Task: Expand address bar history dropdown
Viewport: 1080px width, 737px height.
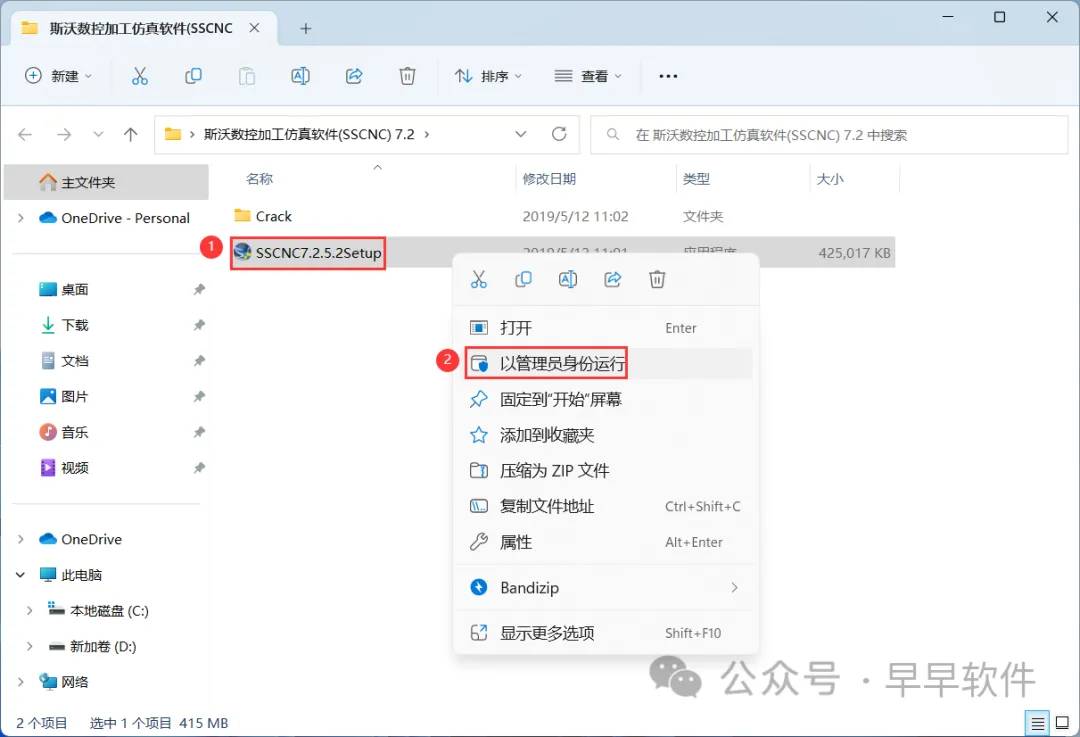Action: pos(521,134)
